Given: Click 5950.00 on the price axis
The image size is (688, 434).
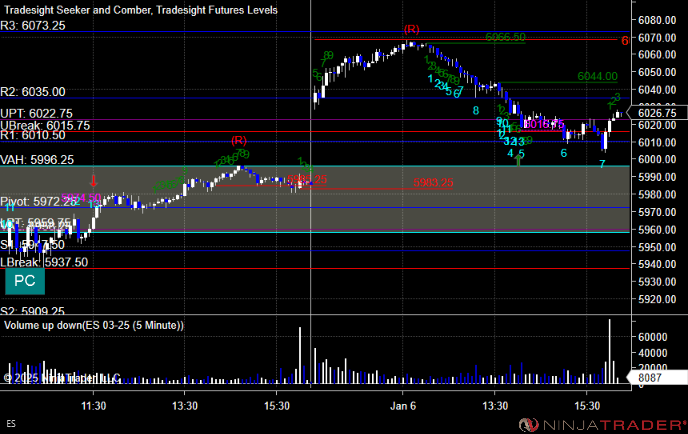Looking at the screenshot, I should tap(657, 247).
